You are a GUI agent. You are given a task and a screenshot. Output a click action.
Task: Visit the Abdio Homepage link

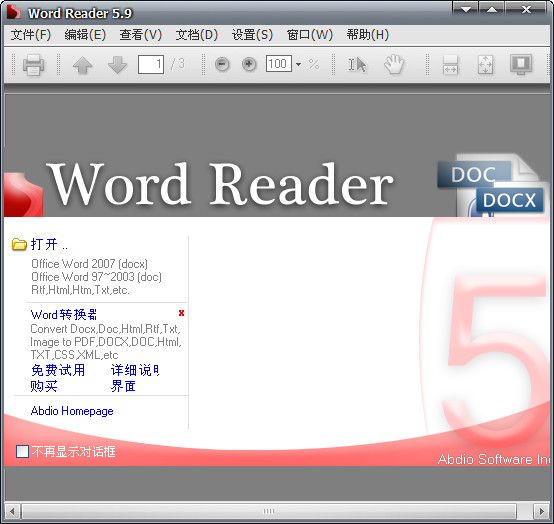(x=72, y=411)
